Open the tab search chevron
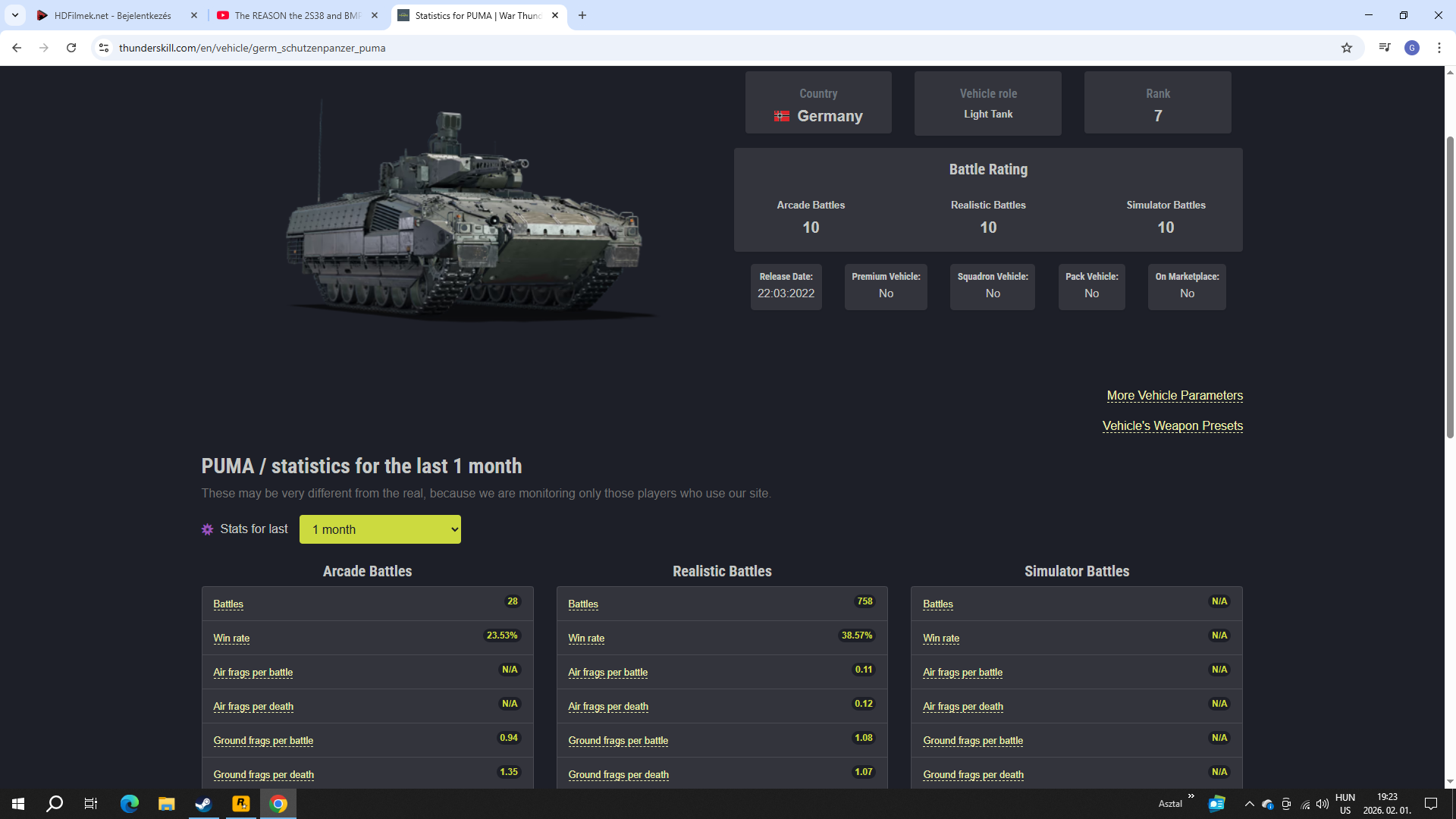This screenshot has height=819, width=1456. pos(15,15)
